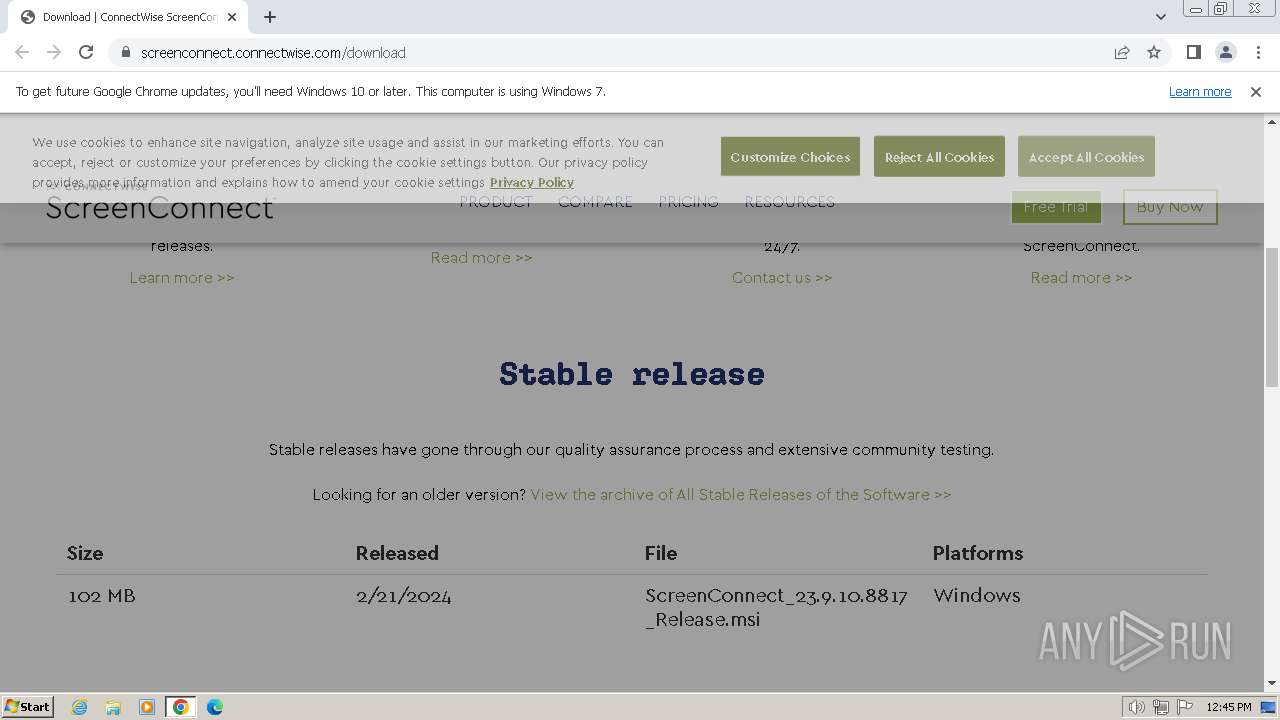Reload the page with refresh icon

tap(86, 52)
